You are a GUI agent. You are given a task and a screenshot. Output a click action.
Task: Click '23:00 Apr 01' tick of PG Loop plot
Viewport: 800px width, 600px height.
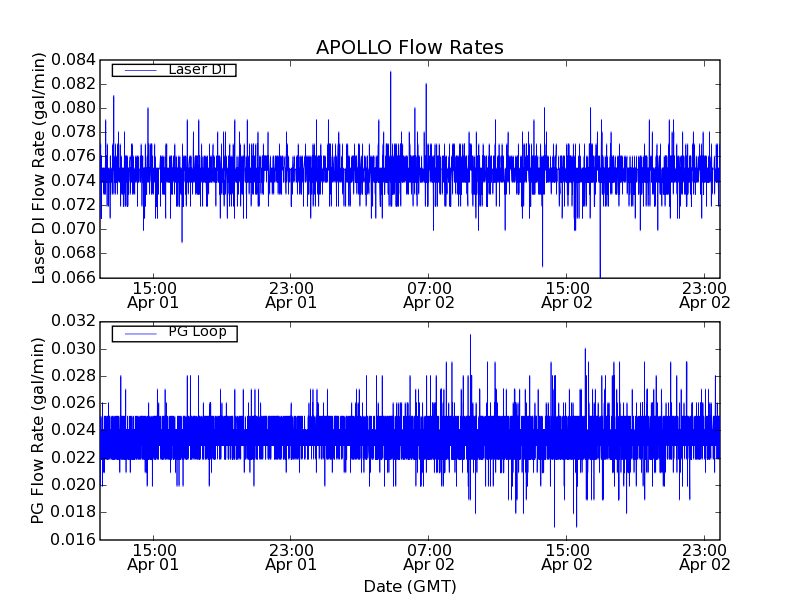tap(291, 558)
